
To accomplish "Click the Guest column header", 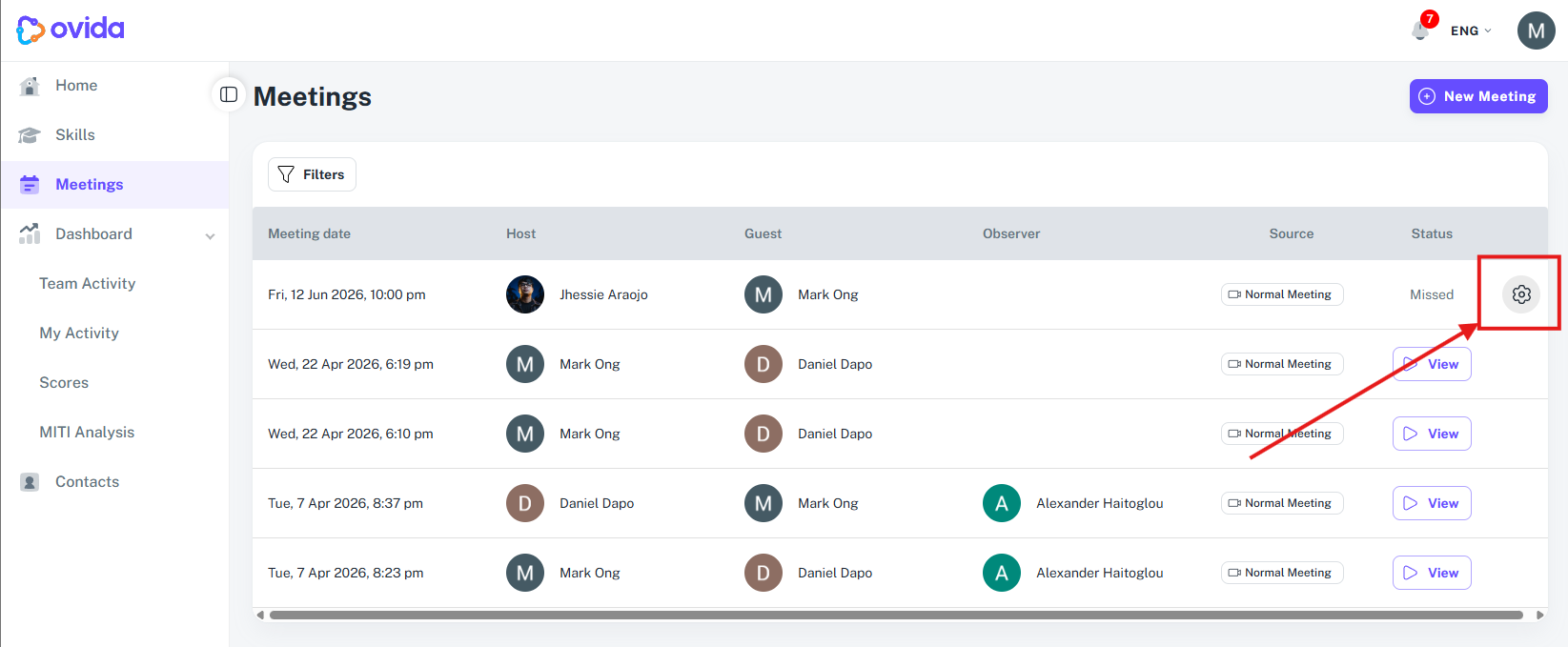I will pos(763,233).
